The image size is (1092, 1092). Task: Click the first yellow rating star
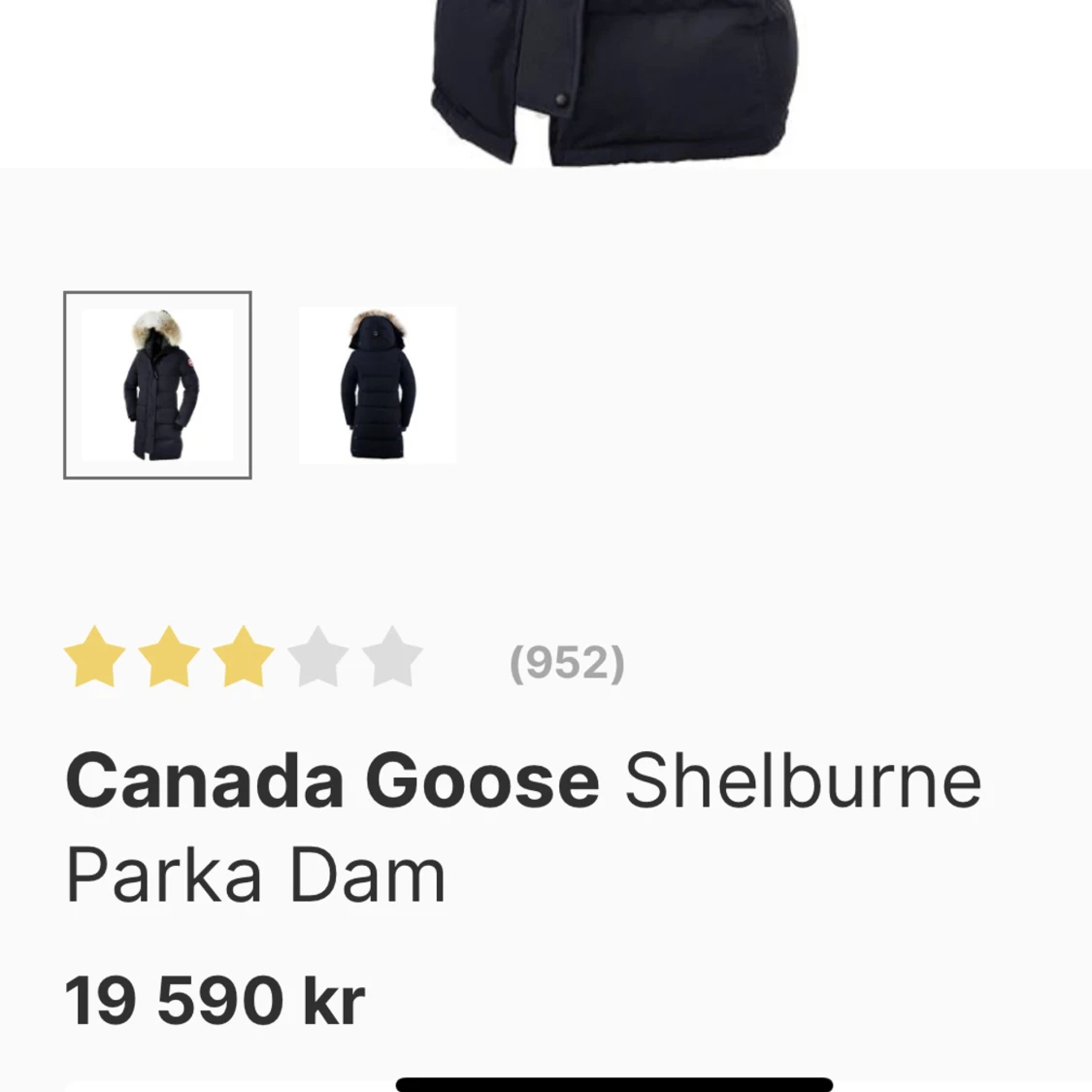click(95, 657)
